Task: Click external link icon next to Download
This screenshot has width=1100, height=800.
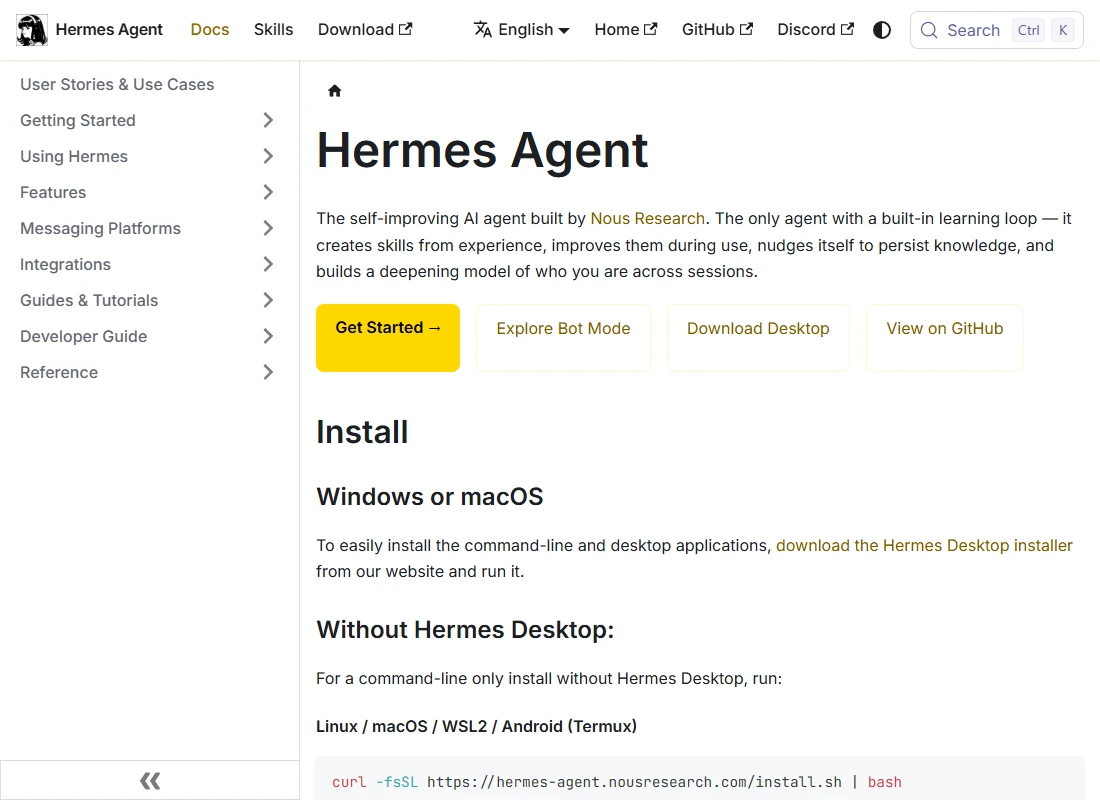Action: [x=405, y=29]
